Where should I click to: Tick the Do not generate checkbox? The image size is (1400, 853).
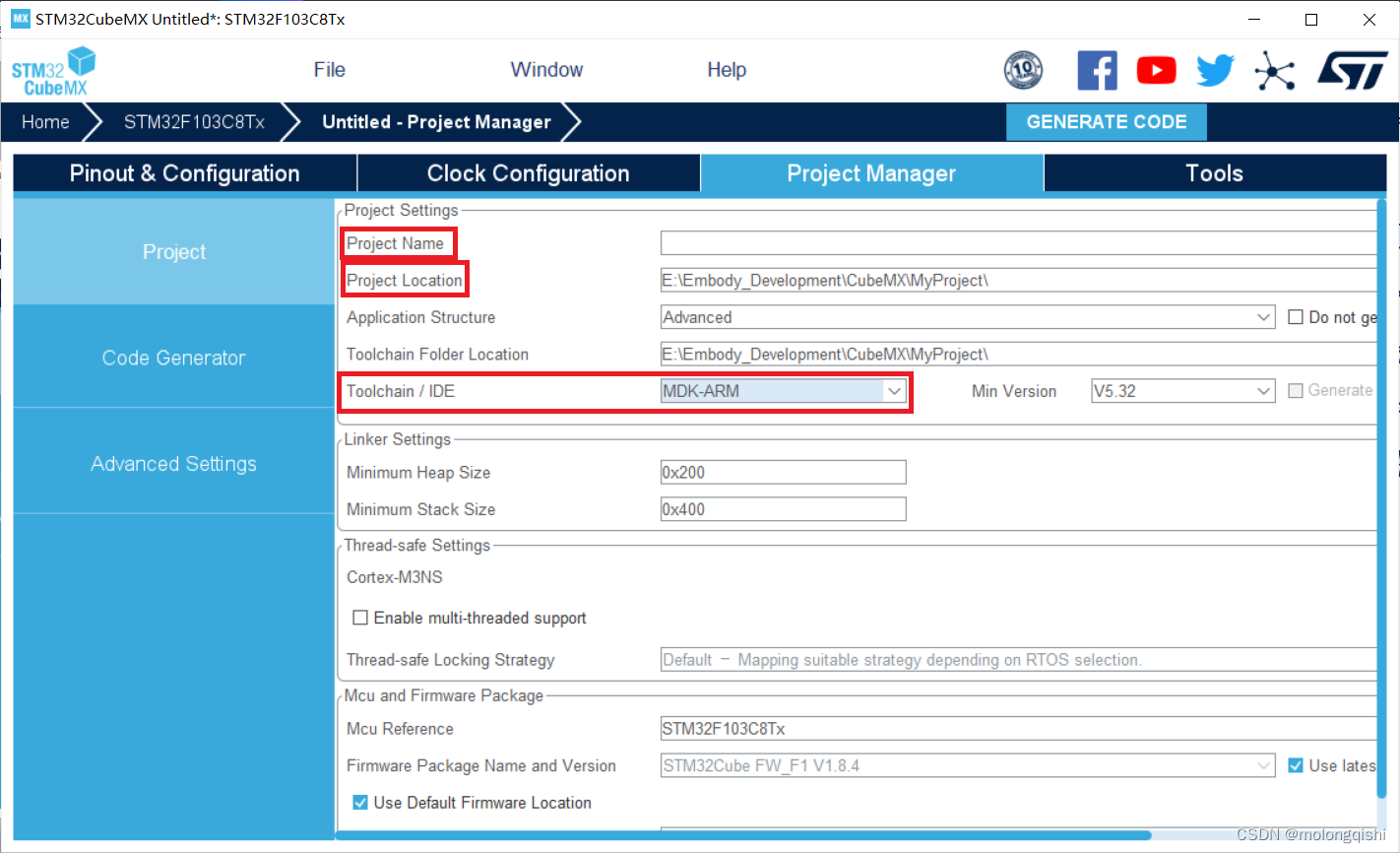tap(1296, 317)
